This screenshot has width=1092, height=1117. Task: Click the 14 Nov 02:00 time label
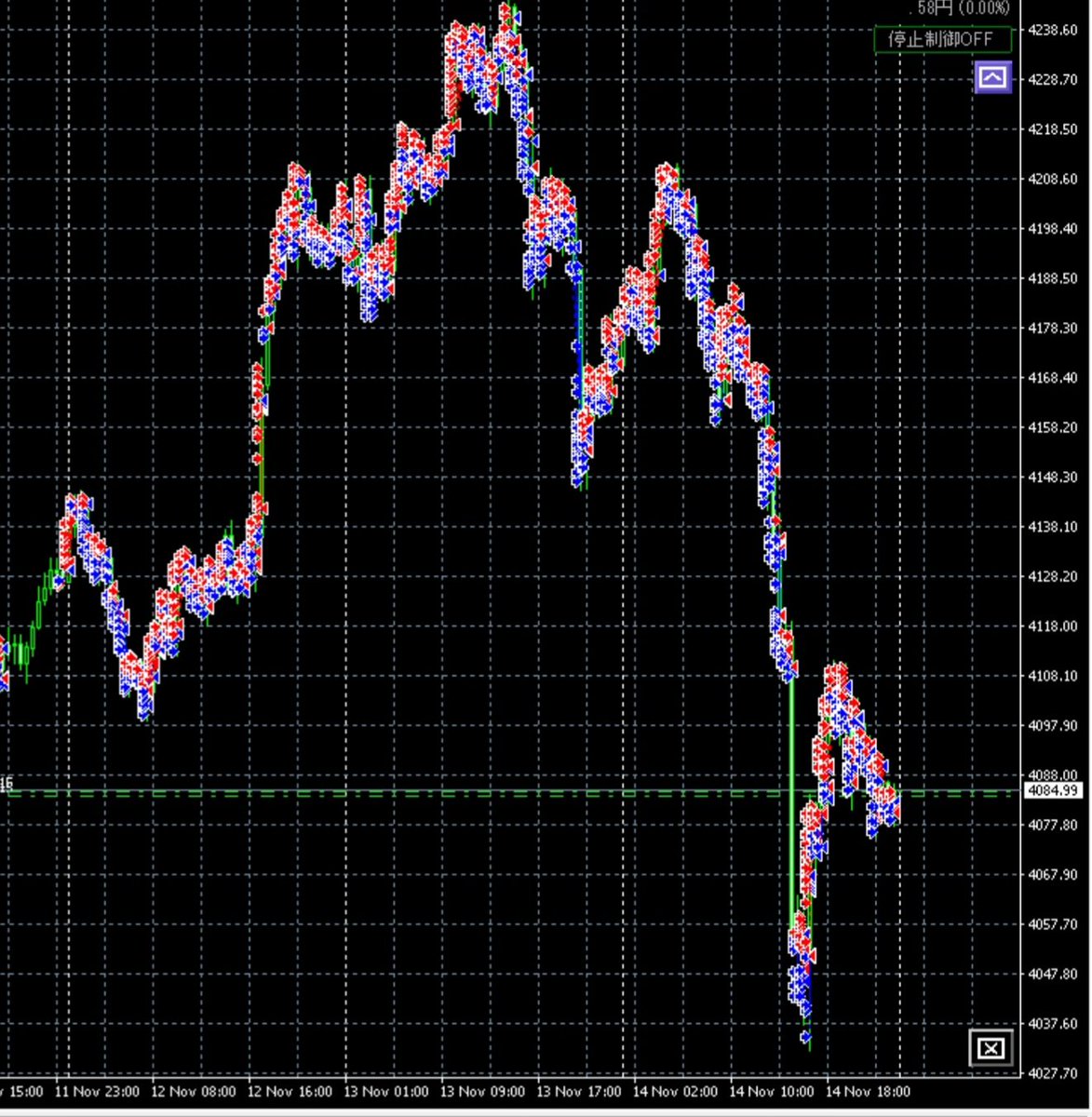[x=675, y=1091]
